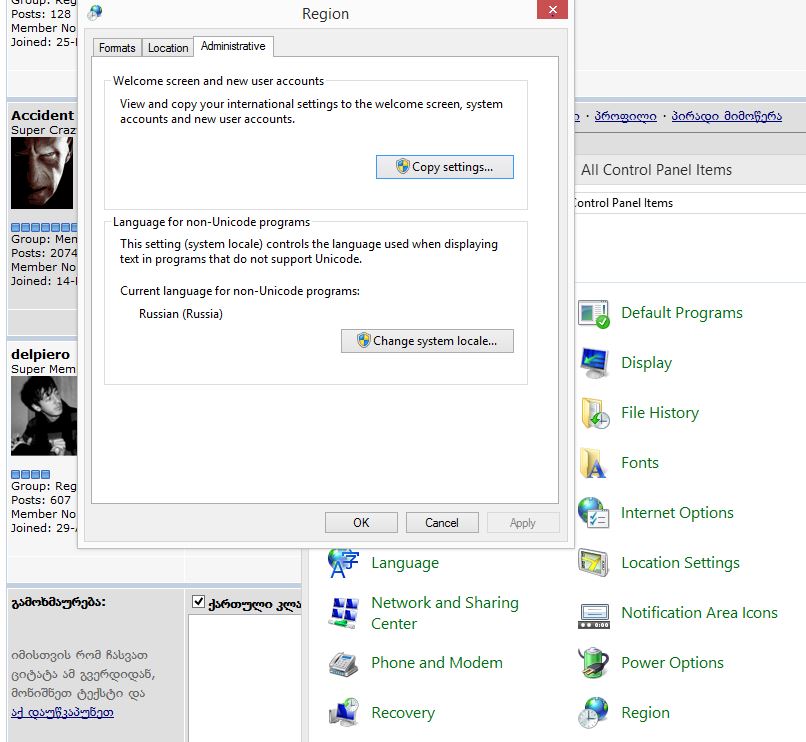Click the Accident user avatar
Image resolution: width=806 pixels, height=742 pixels.
(x=42, y=173)
